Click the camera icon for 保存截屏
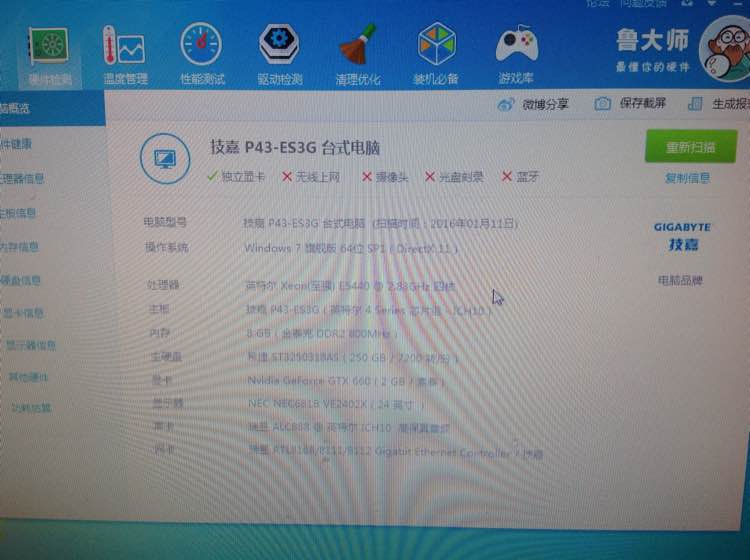750x560 pixels. pos(602,103)
